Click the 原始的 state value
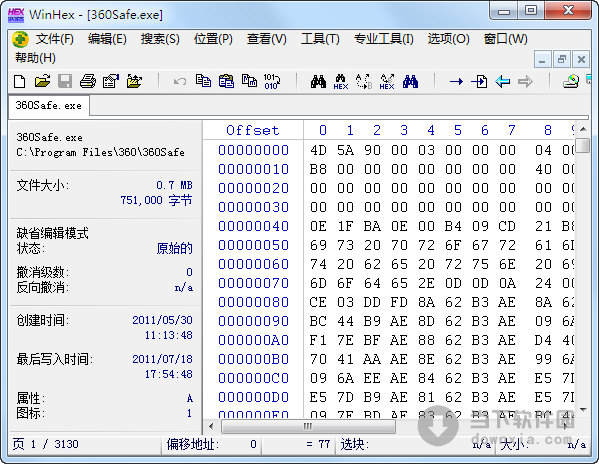599x464 pixels. coord(175,249)
